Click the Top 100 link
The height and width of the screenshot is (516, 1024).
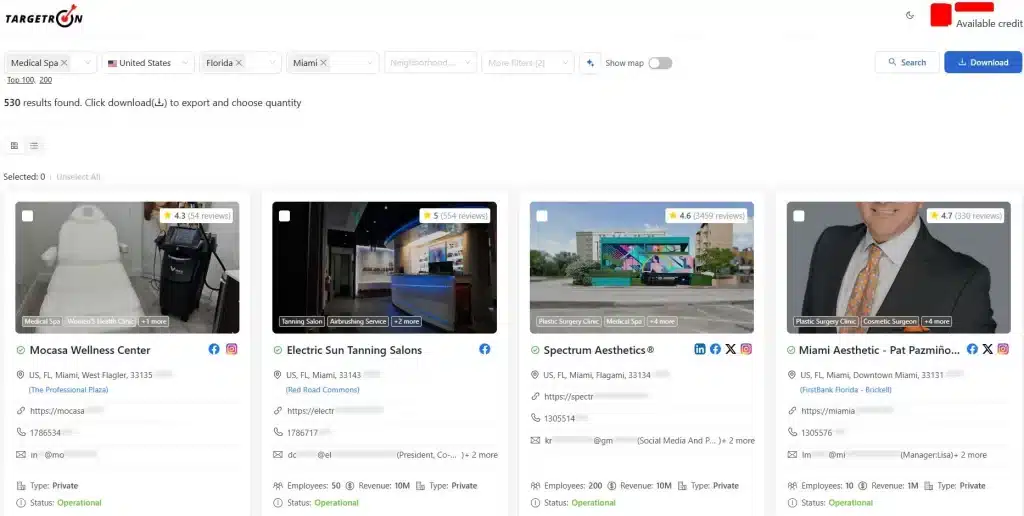click(20, 80)
